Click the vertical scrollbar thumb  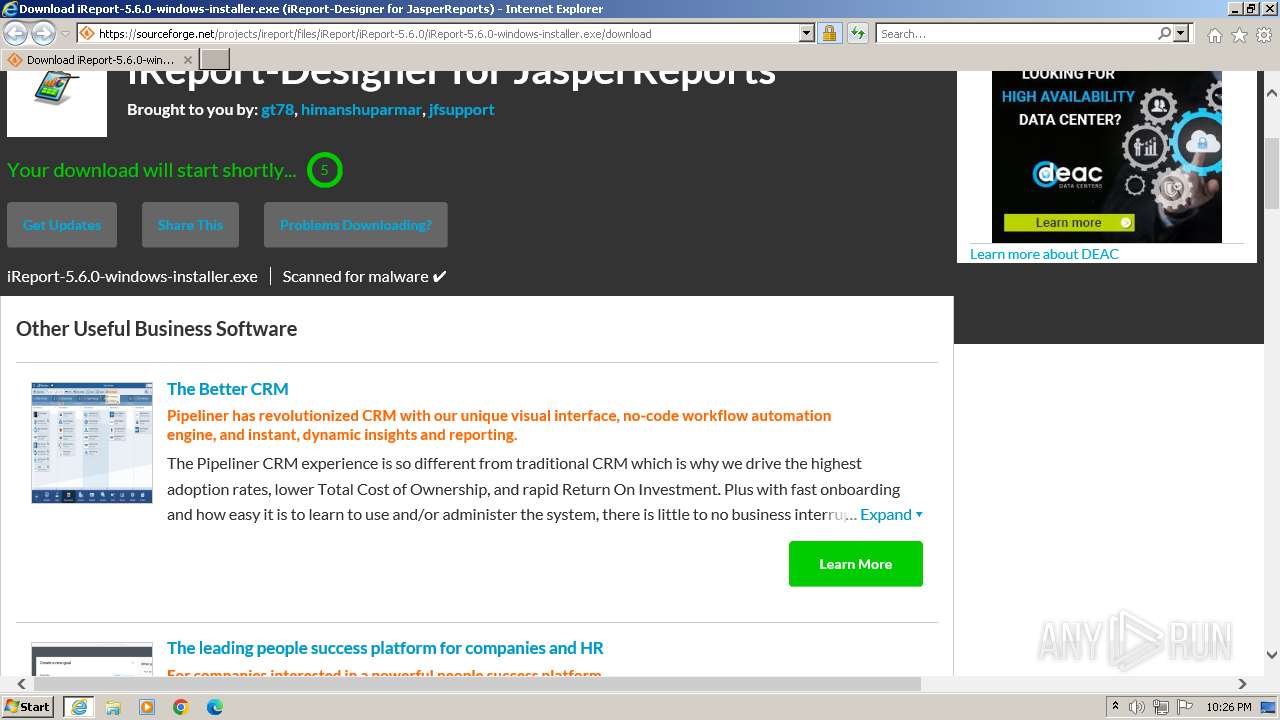point(1272,175)
